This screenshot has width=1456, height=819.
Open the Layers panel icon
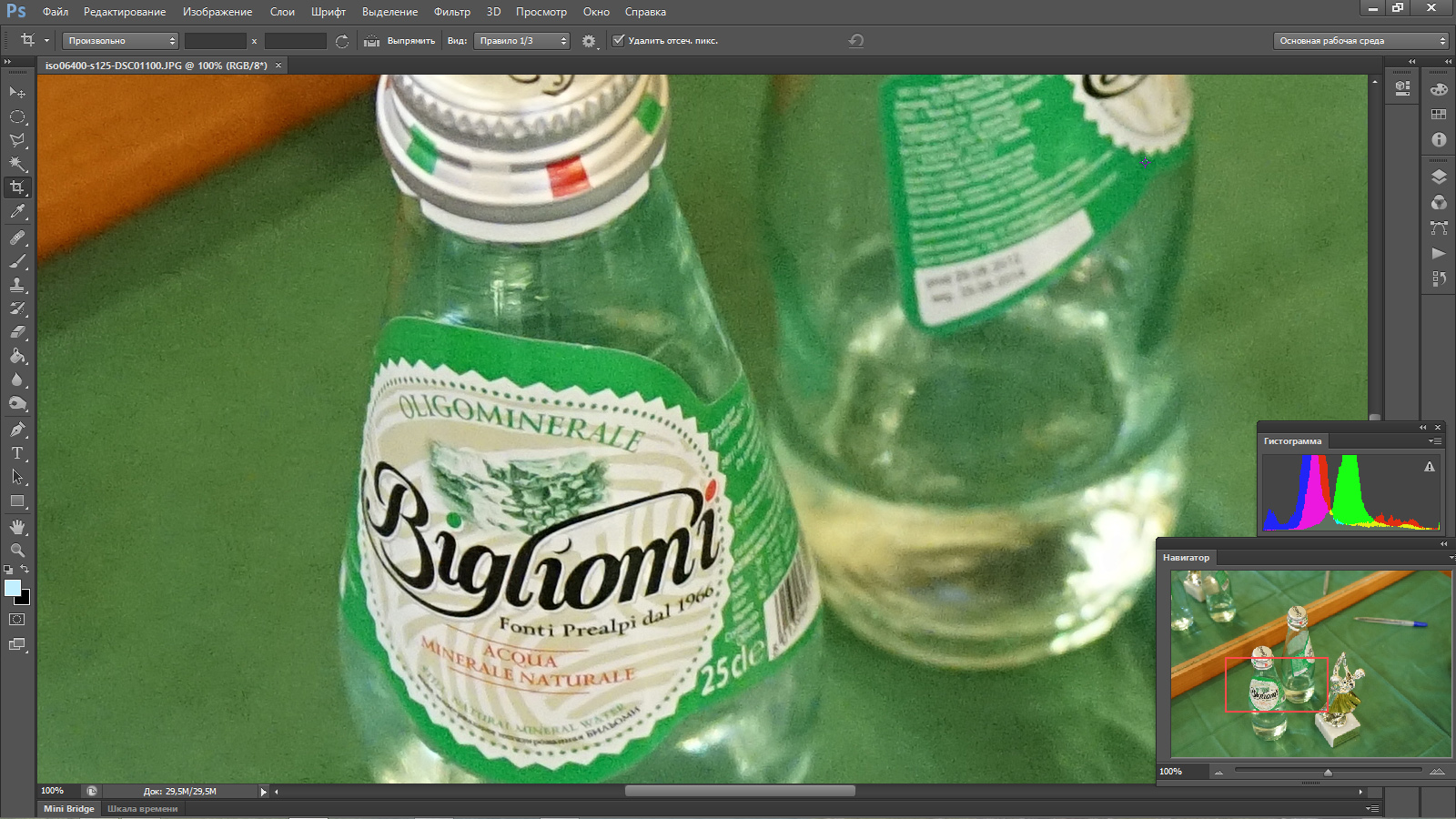(1439, 177)
